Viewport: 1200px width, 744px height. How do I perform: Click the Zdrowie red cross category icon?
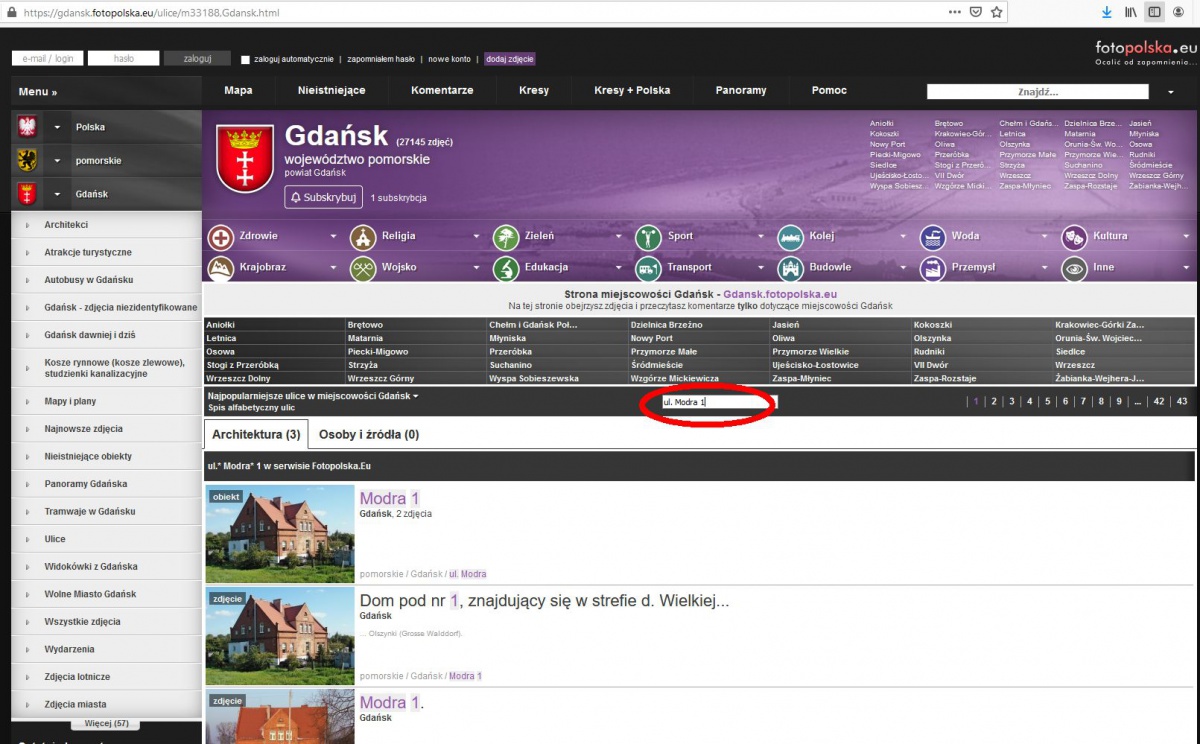(x=221, y=237)
